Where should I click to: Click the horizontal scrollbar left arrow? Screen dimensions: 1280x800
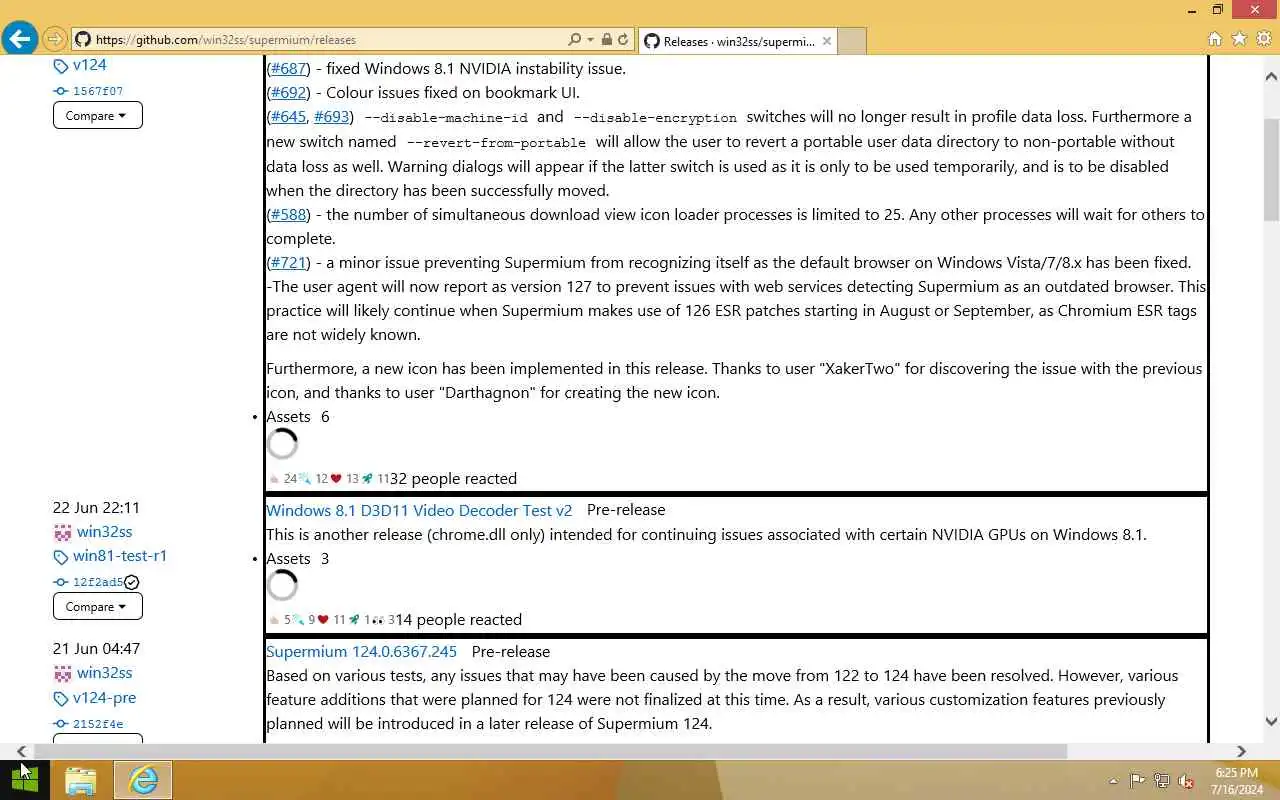(x=21, y=751)
